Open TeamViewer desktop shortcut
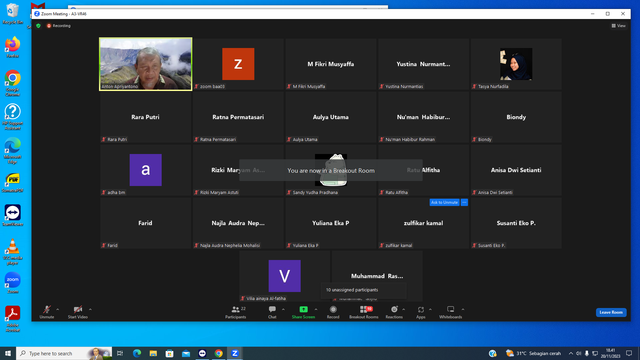This screenshot has height=360, width=640. (x=12, y=216)
